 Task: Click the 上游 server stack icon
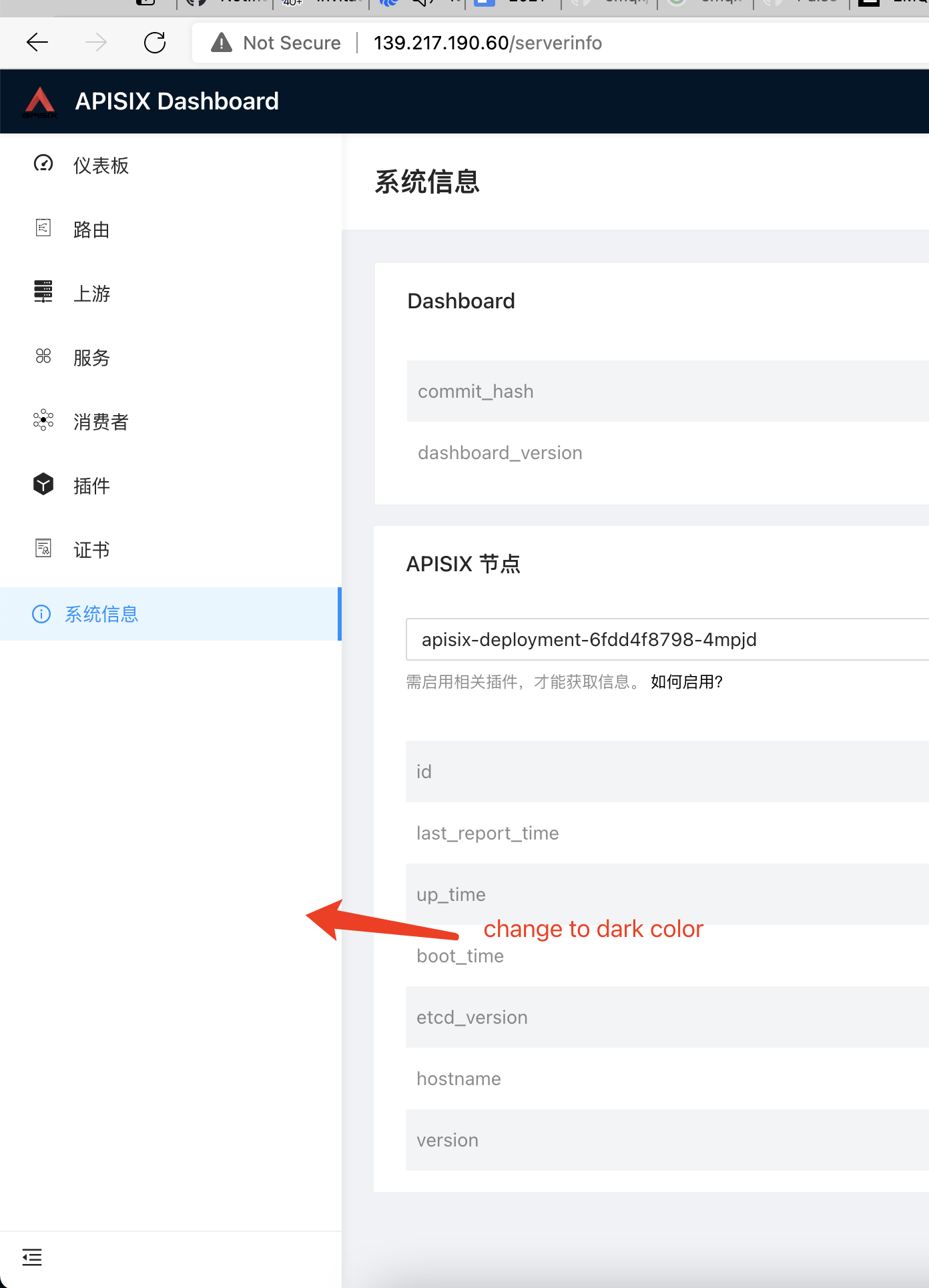tap(43, 292)
